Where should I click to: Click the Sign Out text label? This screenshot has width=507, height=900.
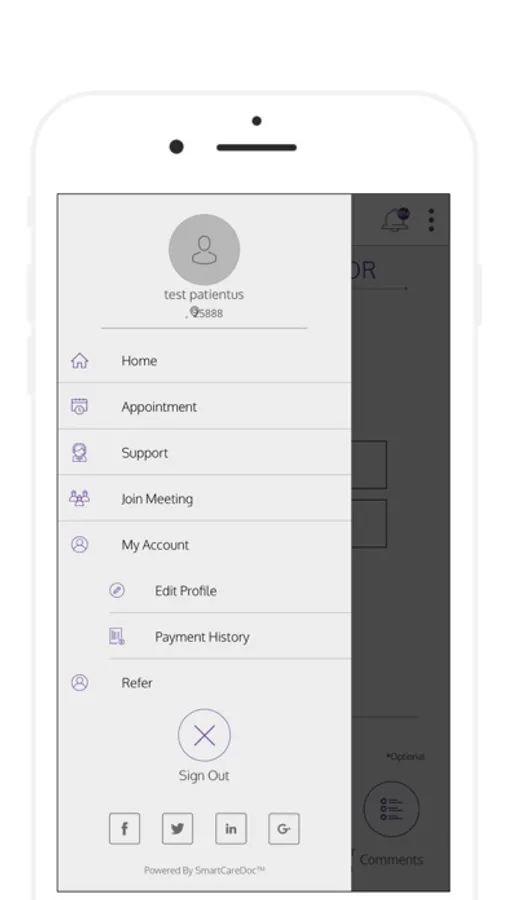coord(204,775)
